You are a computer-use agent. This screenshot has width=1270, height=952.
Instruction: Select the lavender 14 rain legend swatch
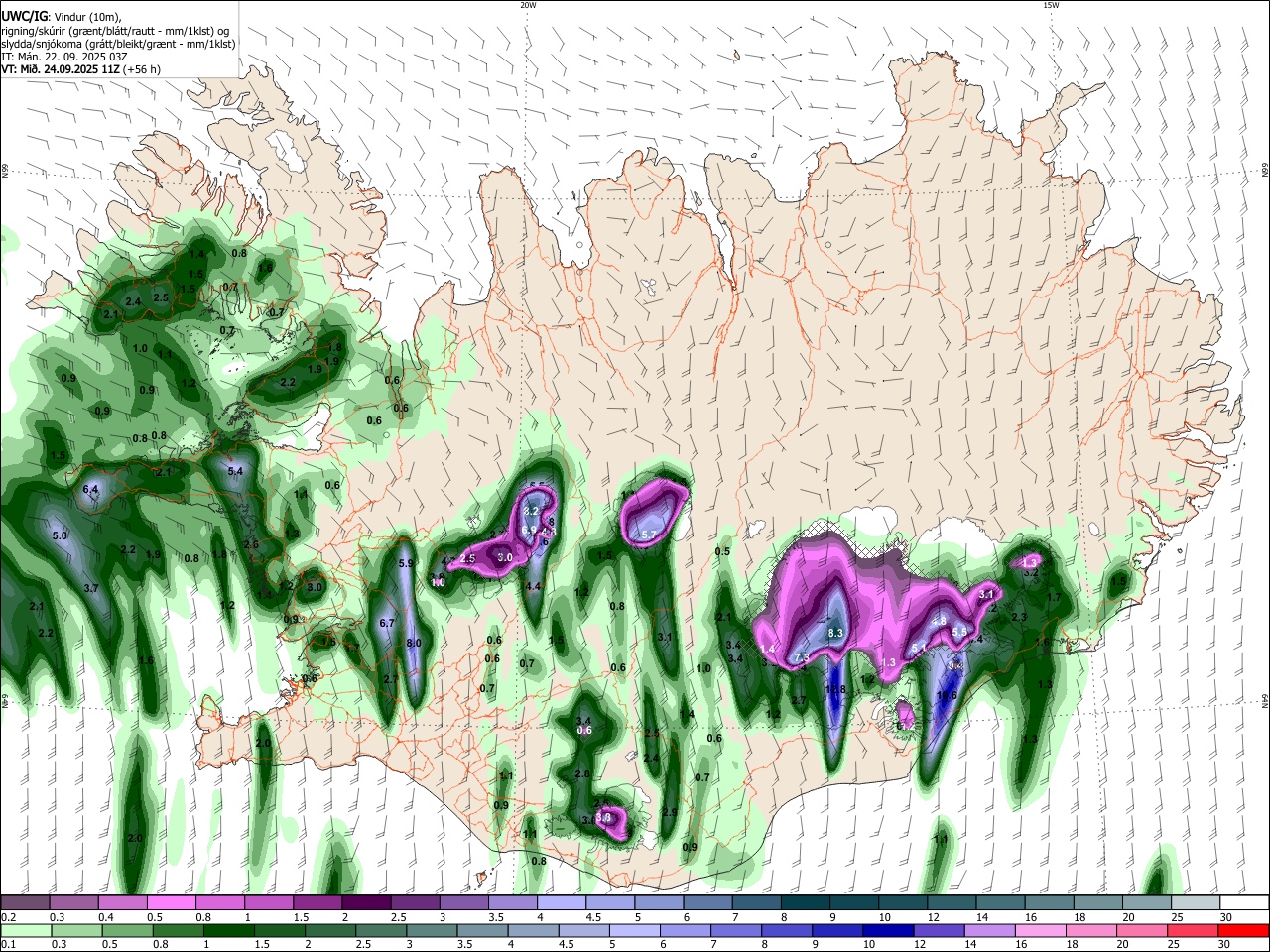[990, 931]
